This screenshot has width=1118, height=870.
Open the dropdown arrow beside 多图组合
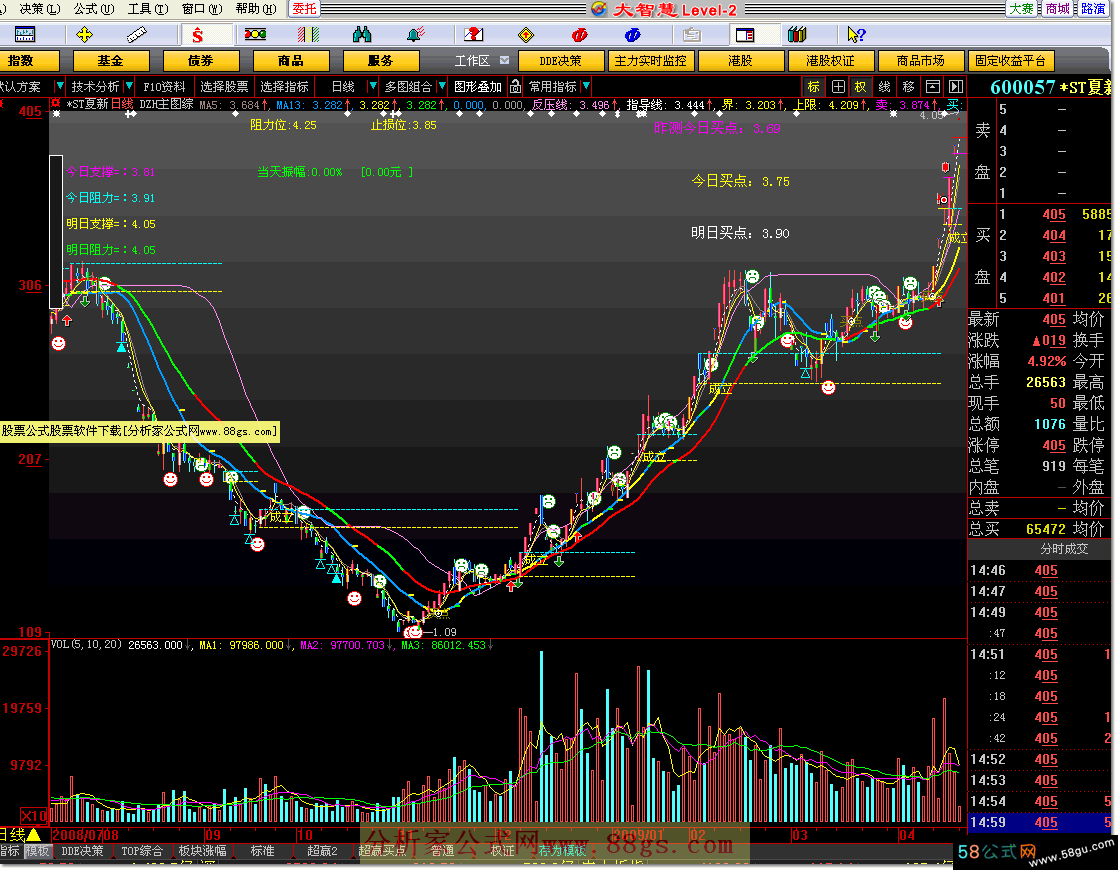(442, 86)
